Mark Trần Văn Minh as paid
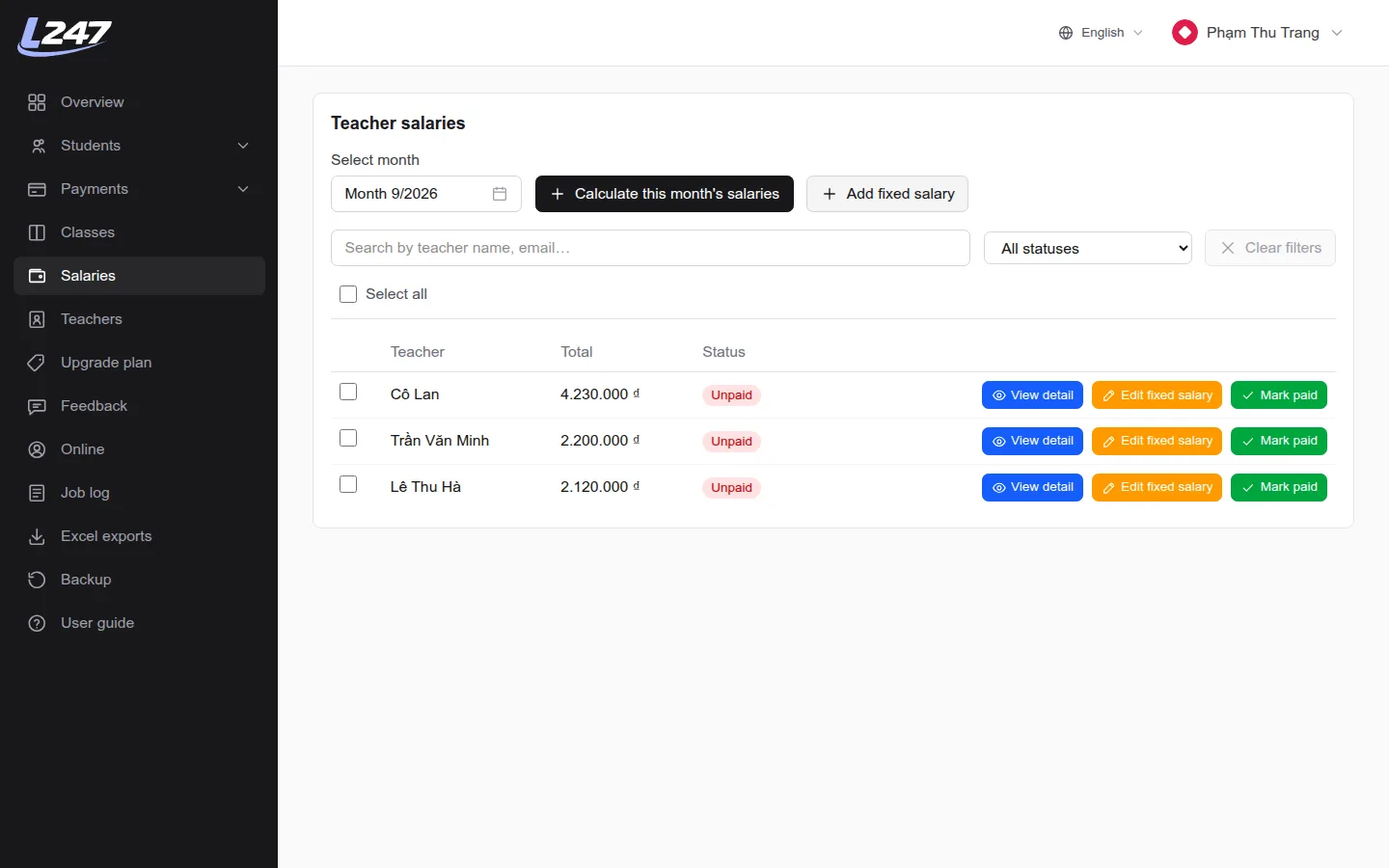 (1279, 441)
